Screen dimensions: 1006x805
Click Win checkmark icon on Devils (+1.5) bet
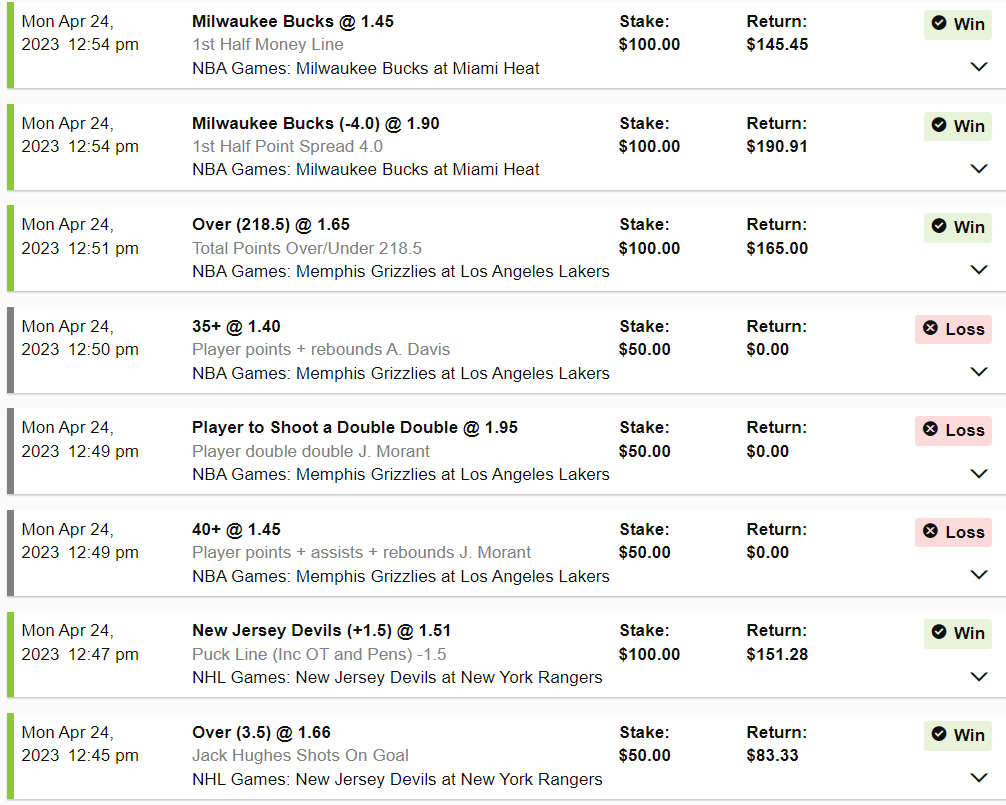(x=939, y=632)
